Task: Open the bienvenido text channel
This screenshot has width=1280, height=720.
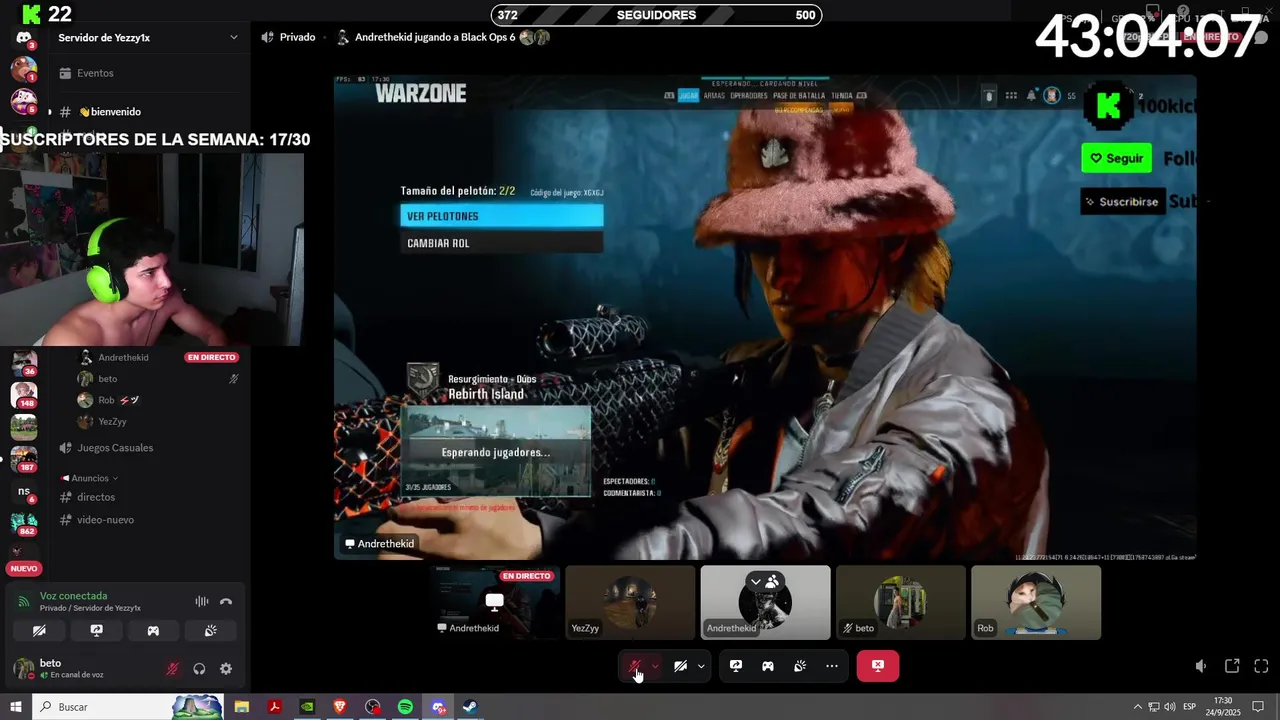Action: pyautogui.click(x=148, y=112)
